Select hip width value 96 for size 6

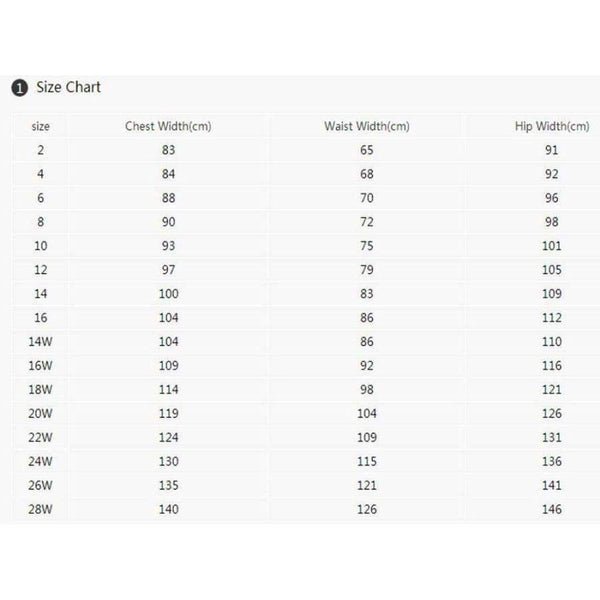(551, 198)
